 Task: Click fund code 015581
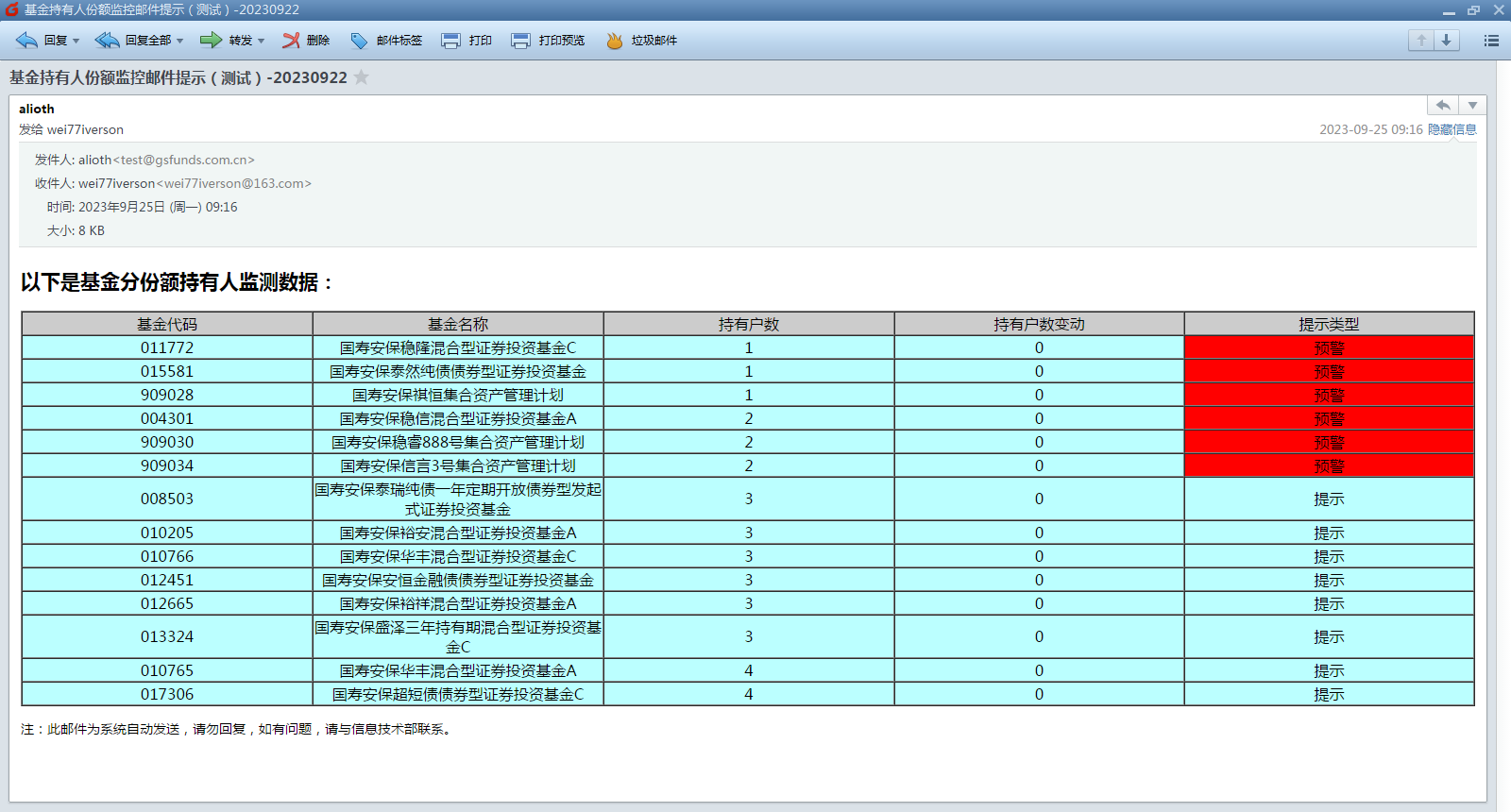click(x=167, y=371)
